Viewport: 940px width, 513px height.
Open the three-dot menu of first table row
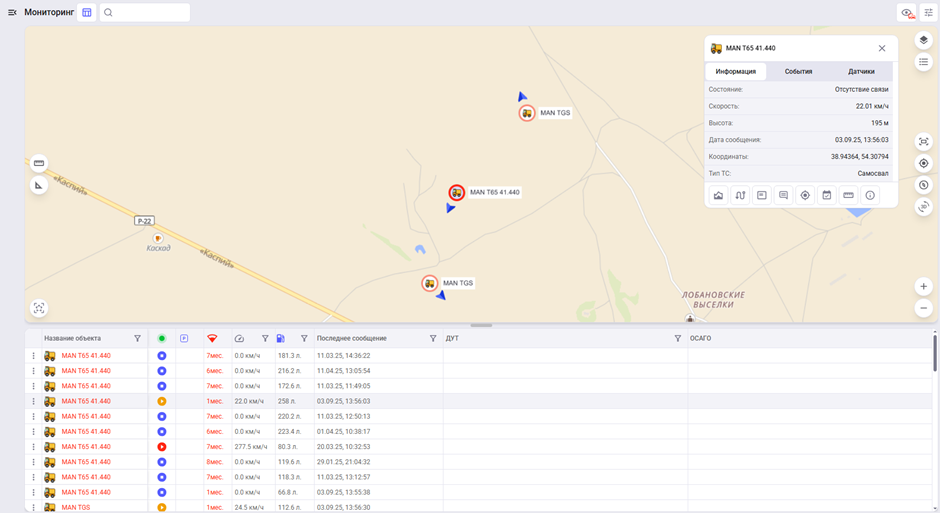pos(33,356)
